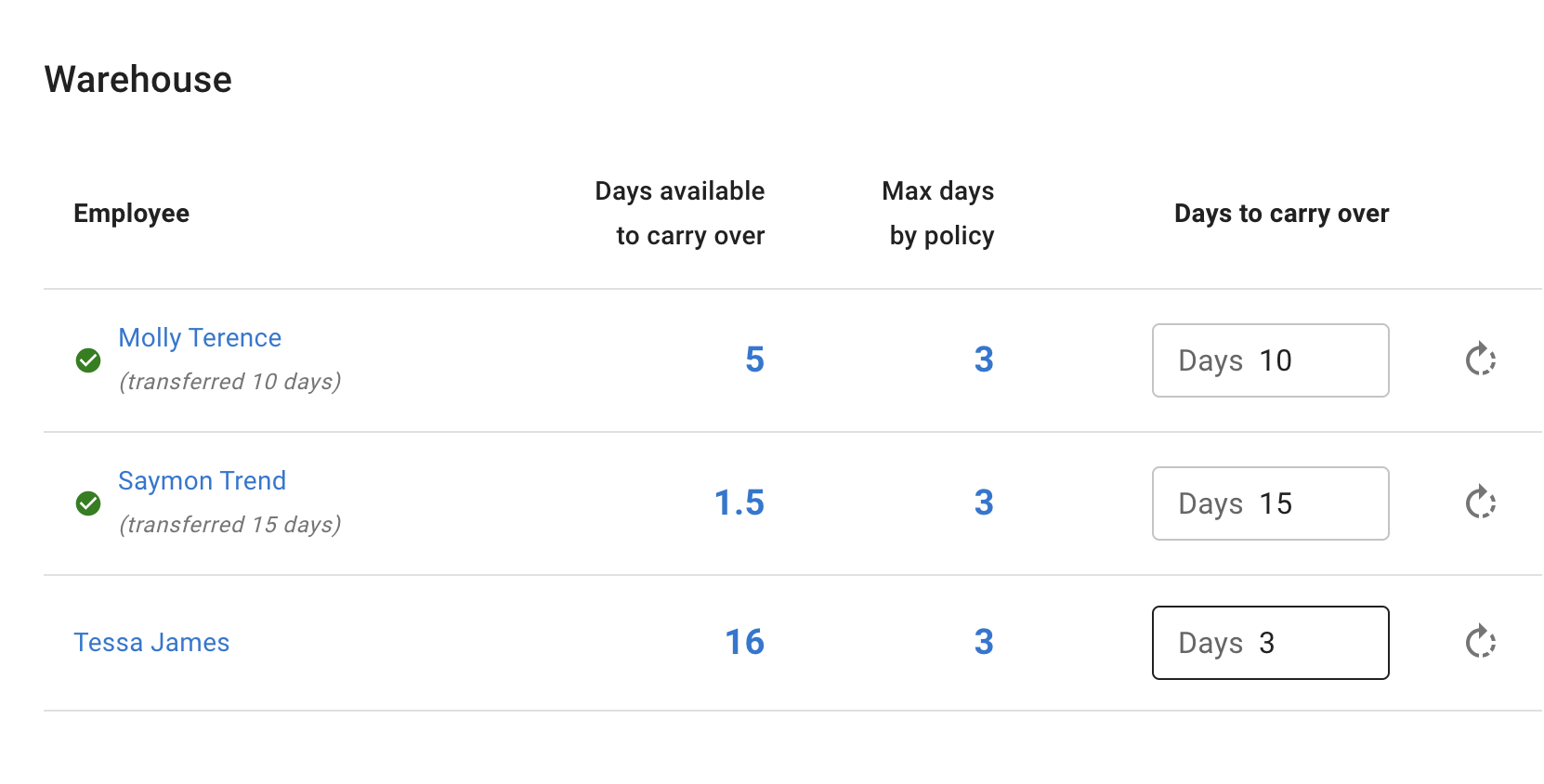1544x784 pixels.
Task: Click the Warehouse section heading
Action: click(137, 79)
